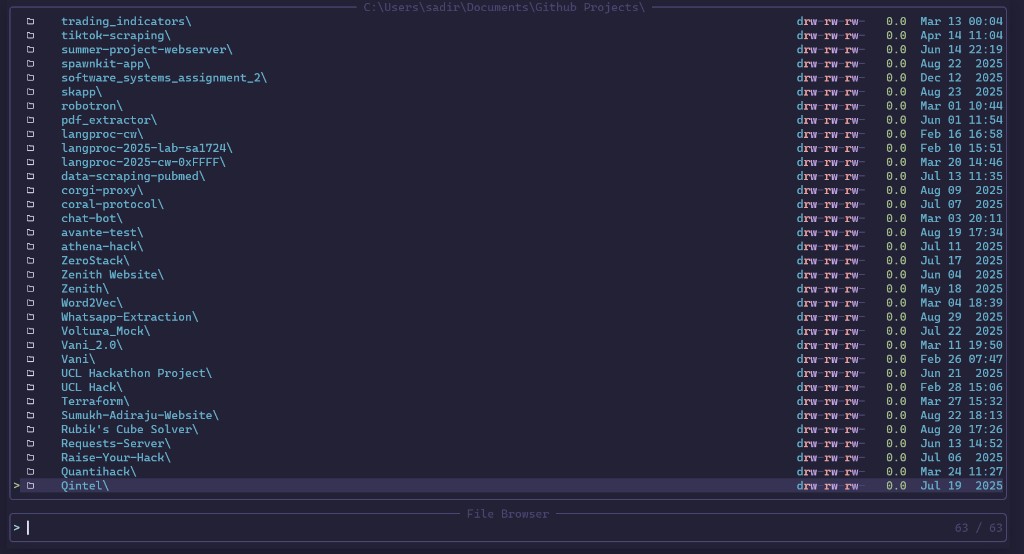Click date Aug 19 17:34 of avante-test
The image size is (1024, 554).
click(961, 233)
